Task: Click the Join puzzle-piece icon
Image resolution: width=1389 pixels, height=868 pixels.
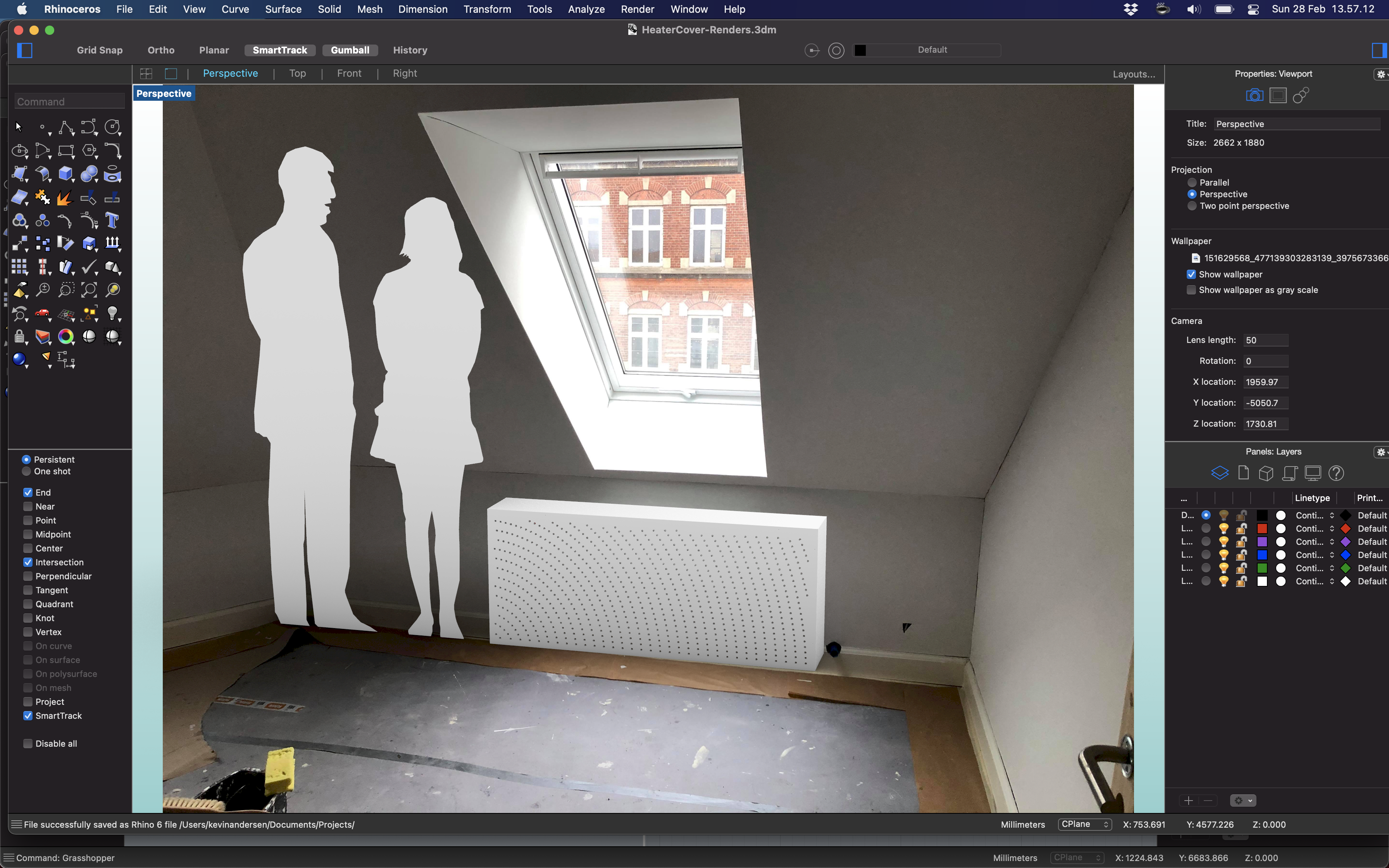Action: click(43, 197)
